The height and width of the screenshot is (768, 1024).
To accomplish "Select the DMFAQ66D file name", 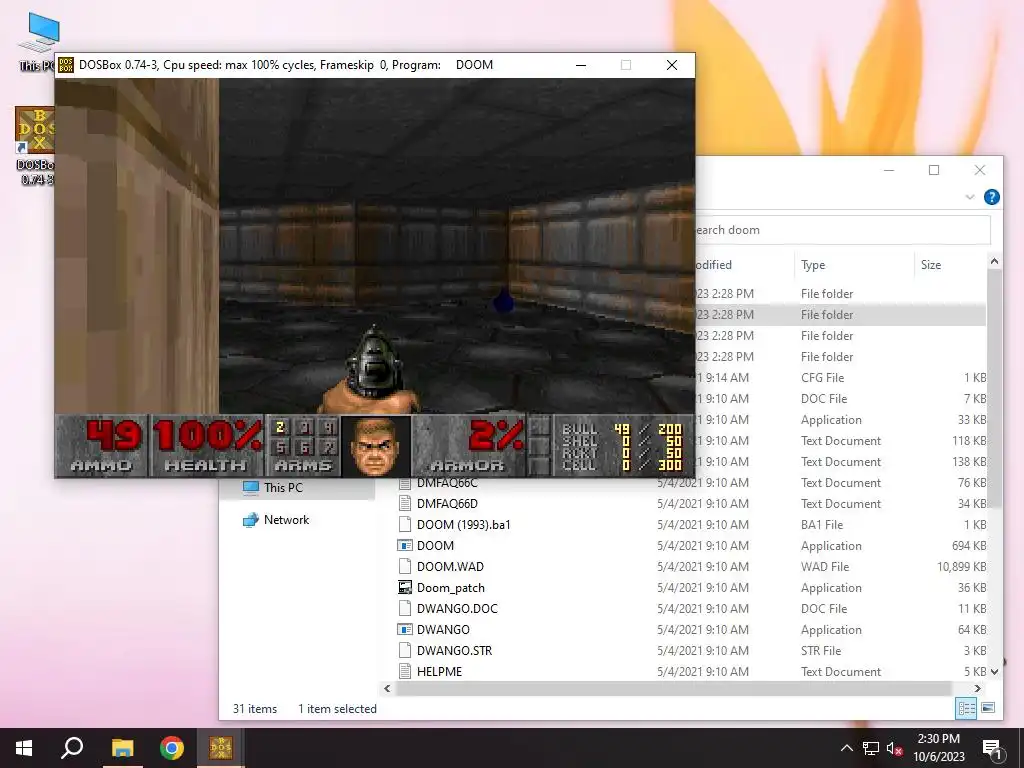I will tap(447, 504).
